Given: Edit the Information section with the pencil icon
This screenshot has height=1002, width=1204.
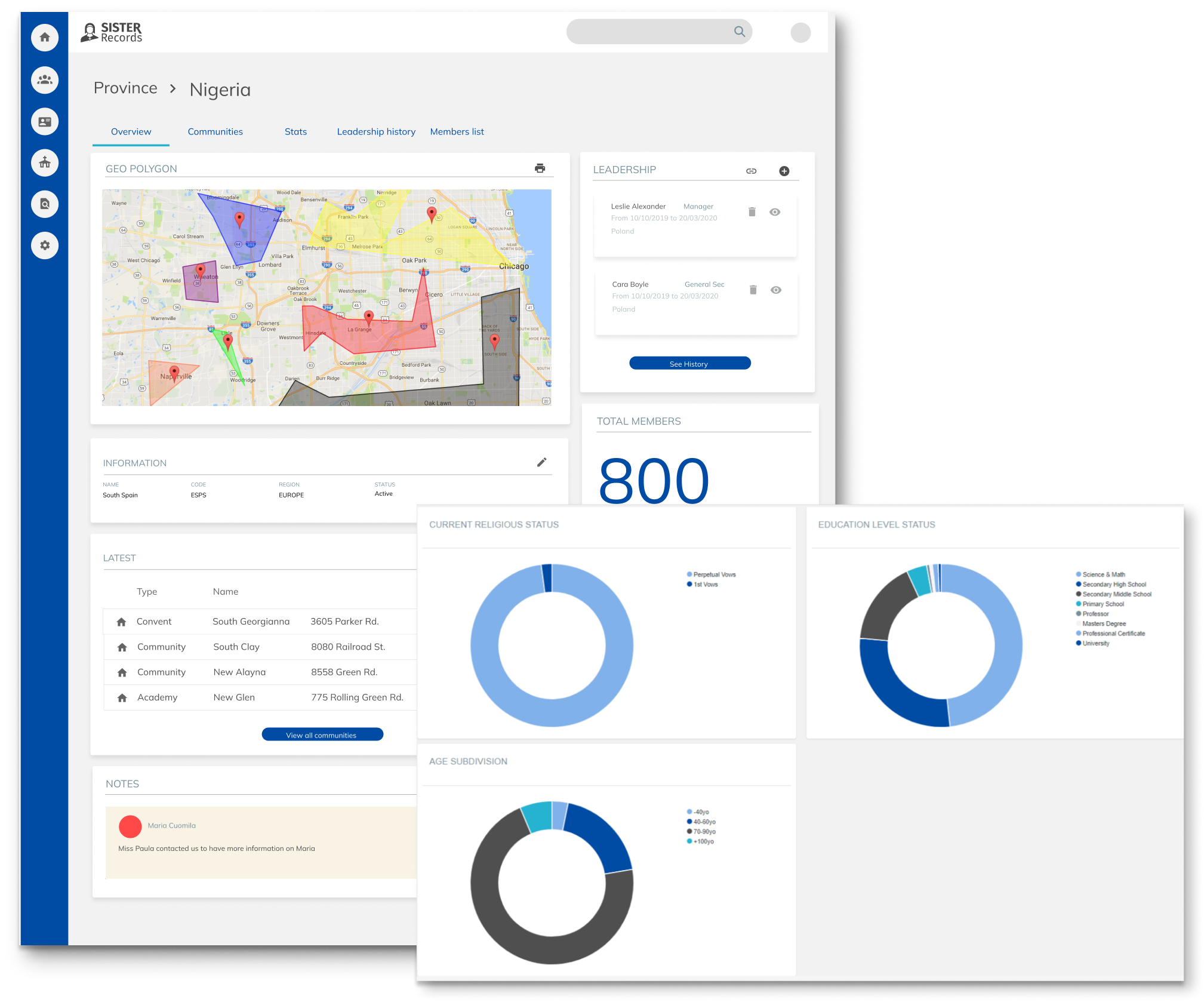Looking at the screenshot, I should click(x=542, y=462).
